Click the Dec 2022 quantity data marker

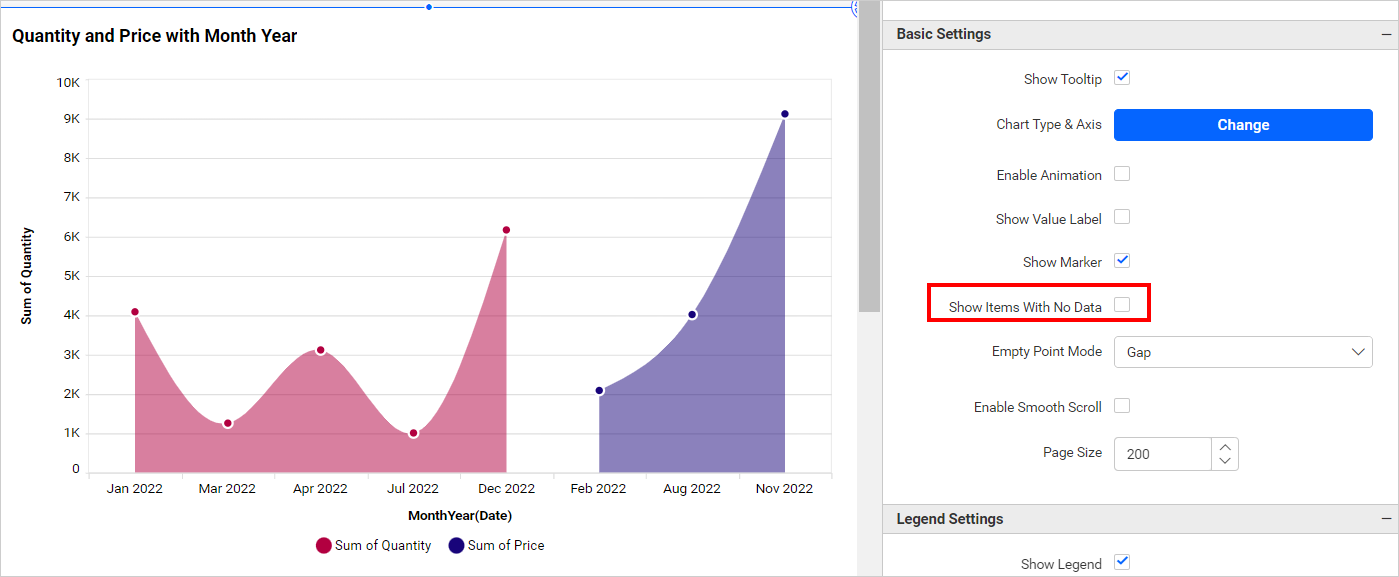click(506, 230)
